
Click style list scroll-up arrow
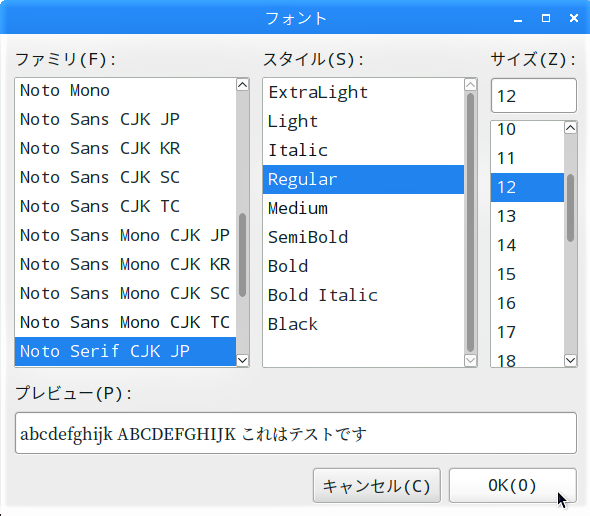[470, 85]
